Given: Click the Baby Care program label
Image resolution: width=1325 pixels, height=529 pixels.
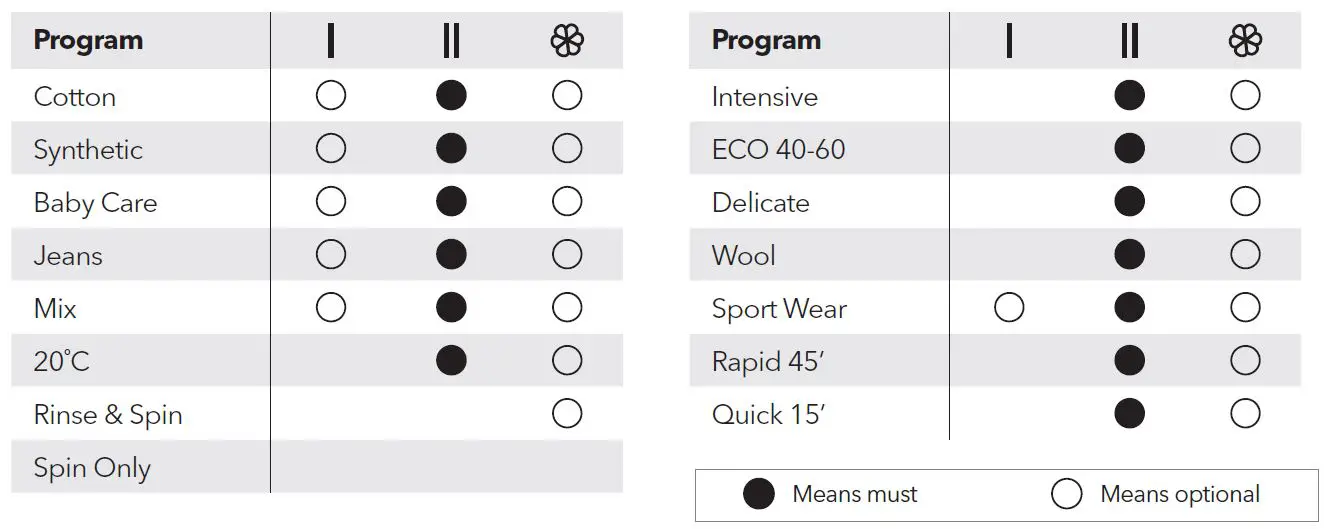Looking at the screenshot, I should (x=95, y=203).
